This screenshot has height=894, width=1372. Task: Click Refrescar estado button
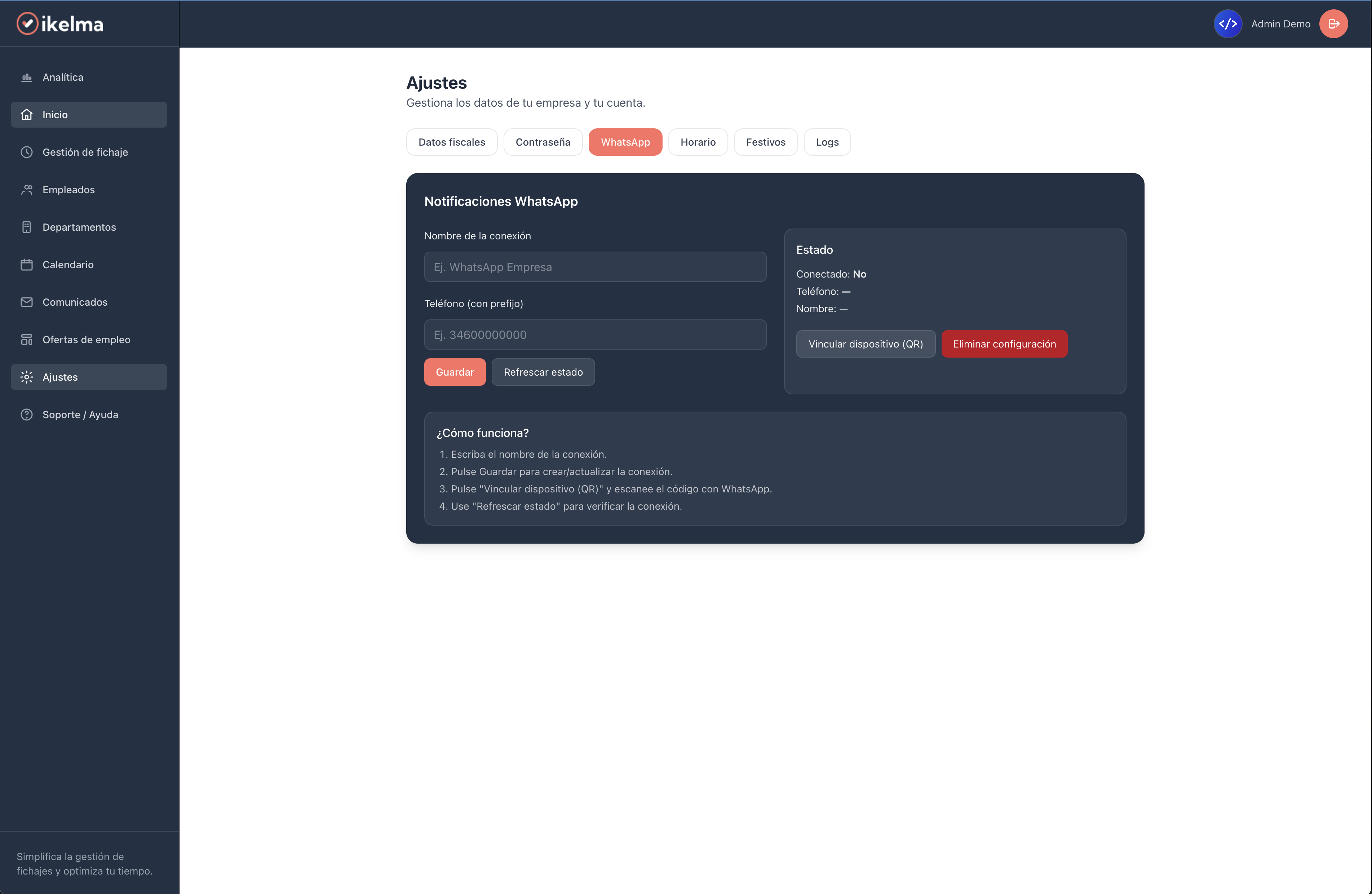(543, 372)
